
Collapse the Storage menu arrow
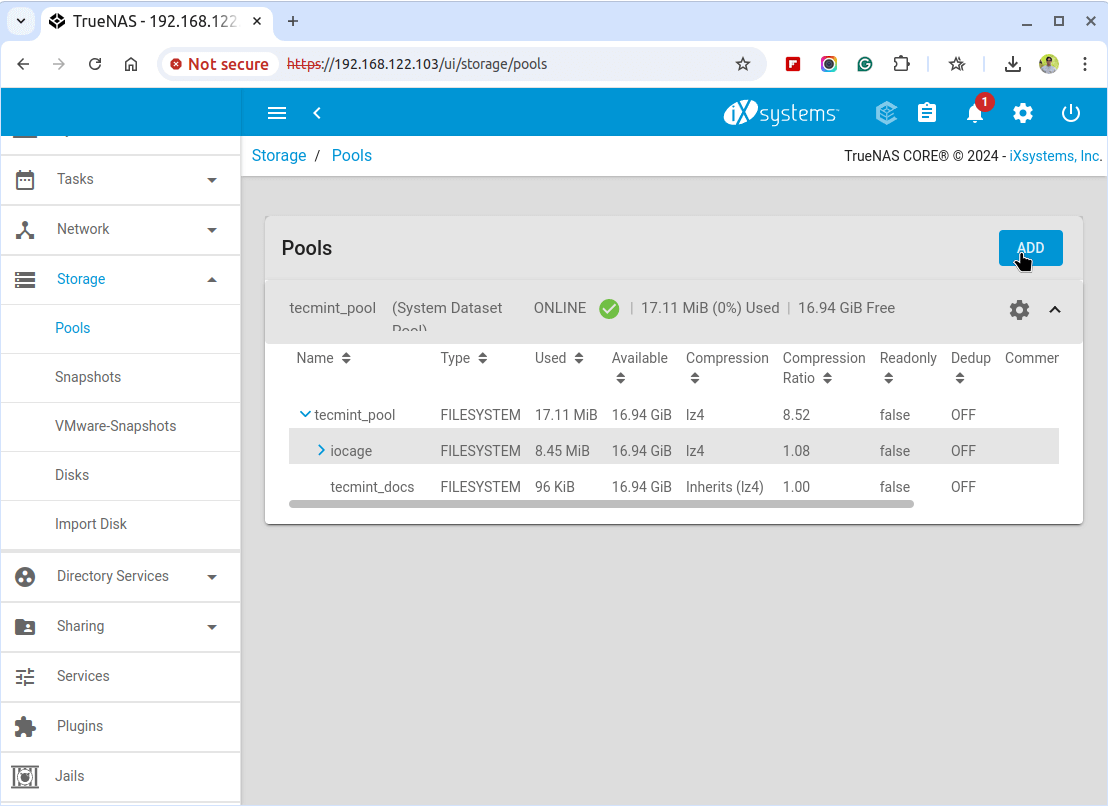point(212,280)
